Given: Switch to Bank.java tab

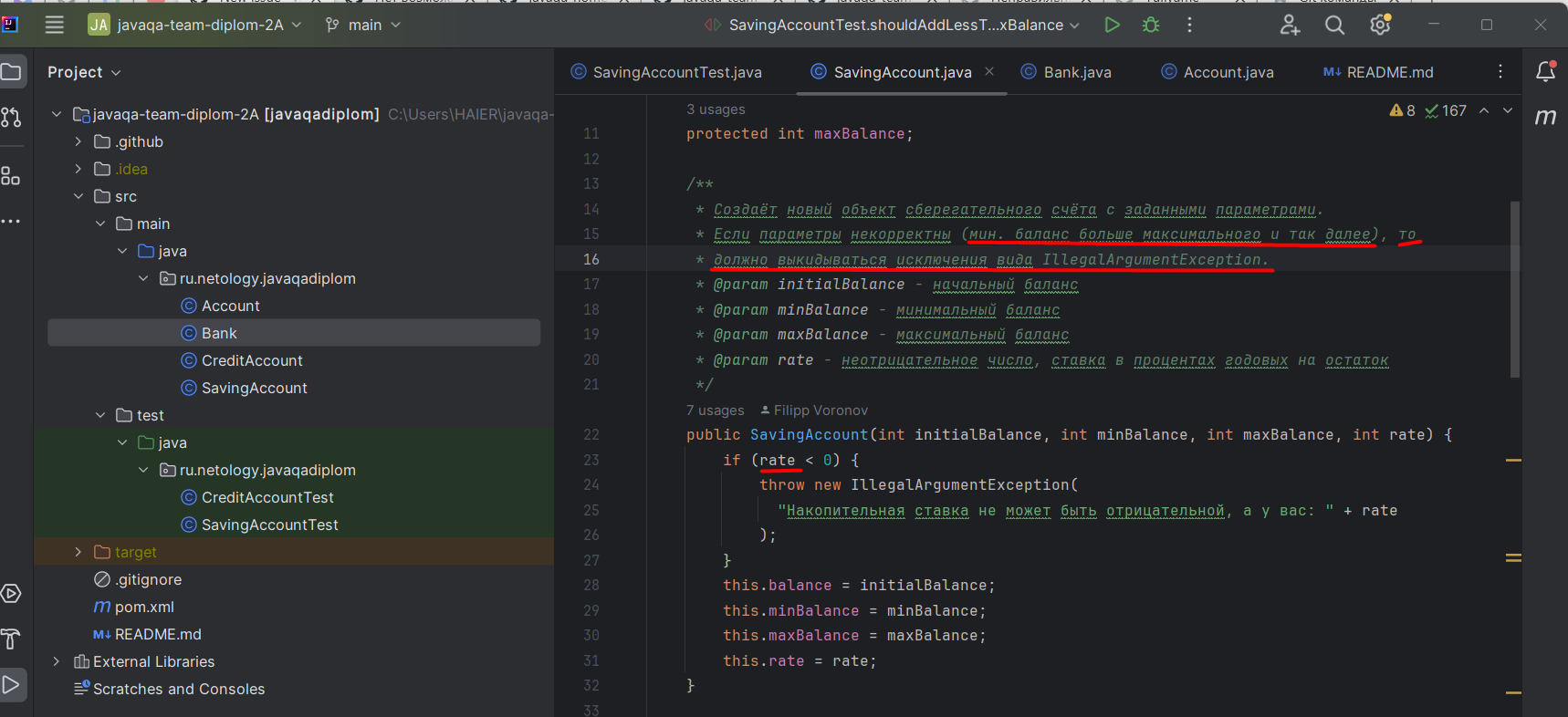Looking at the screenshot, I should click(1065, 72).
